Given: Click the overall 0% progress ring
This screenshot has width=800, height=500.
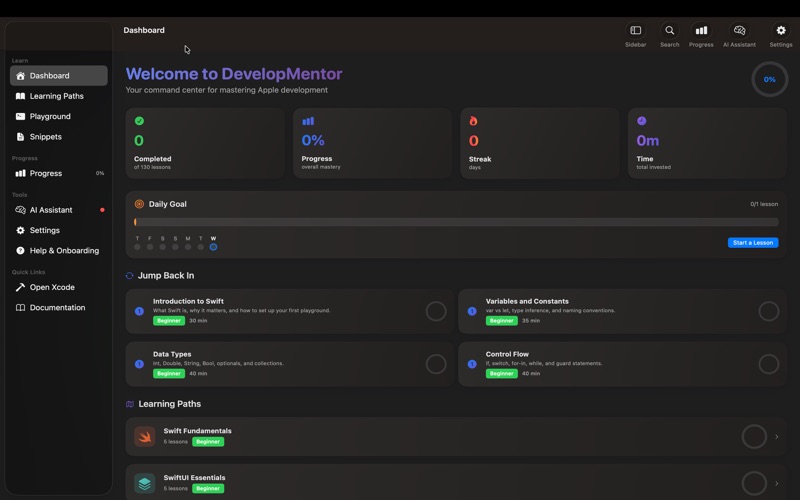Looking at the screenshot, I should [x=769, y=80].
